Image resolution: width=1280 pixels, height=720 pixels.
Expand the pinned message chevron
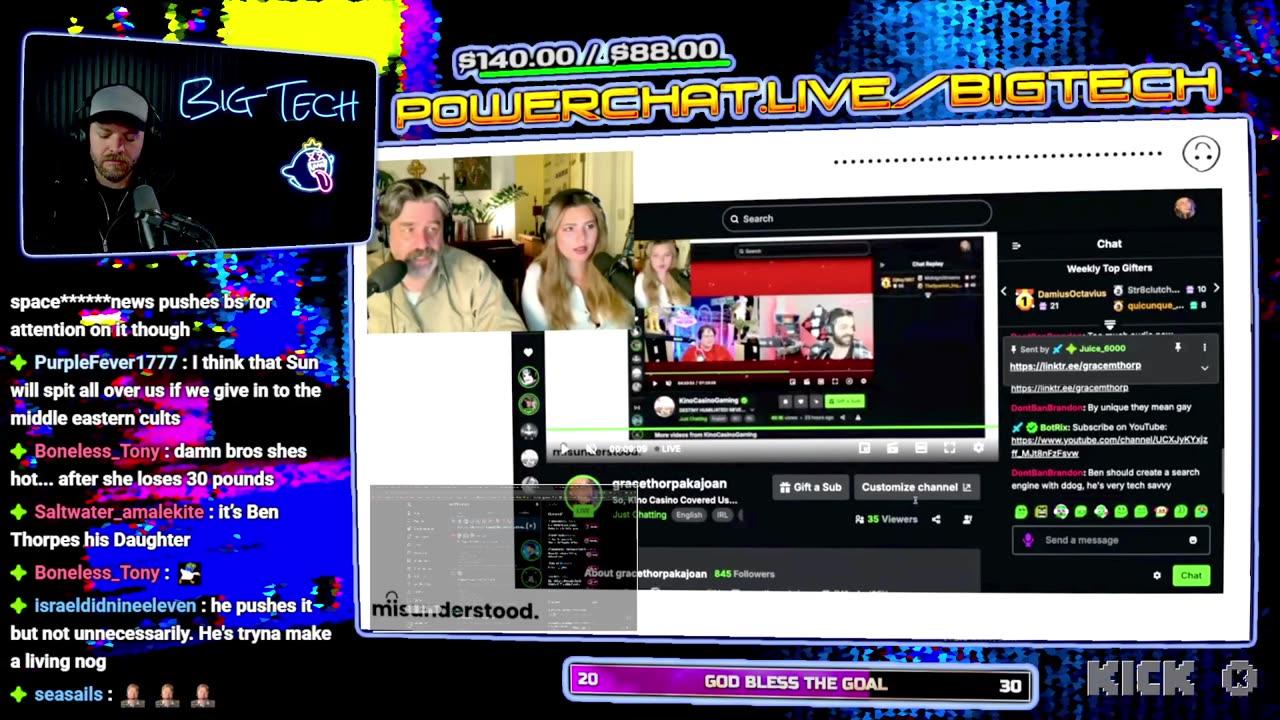[x=1204, y=368]
